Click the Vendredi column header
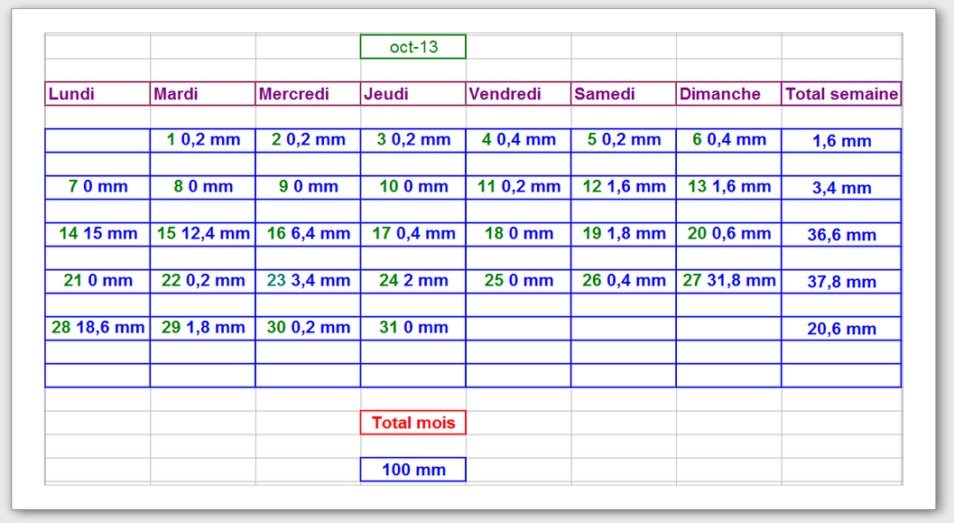954x523 pixels. click(x=518, y=94)
